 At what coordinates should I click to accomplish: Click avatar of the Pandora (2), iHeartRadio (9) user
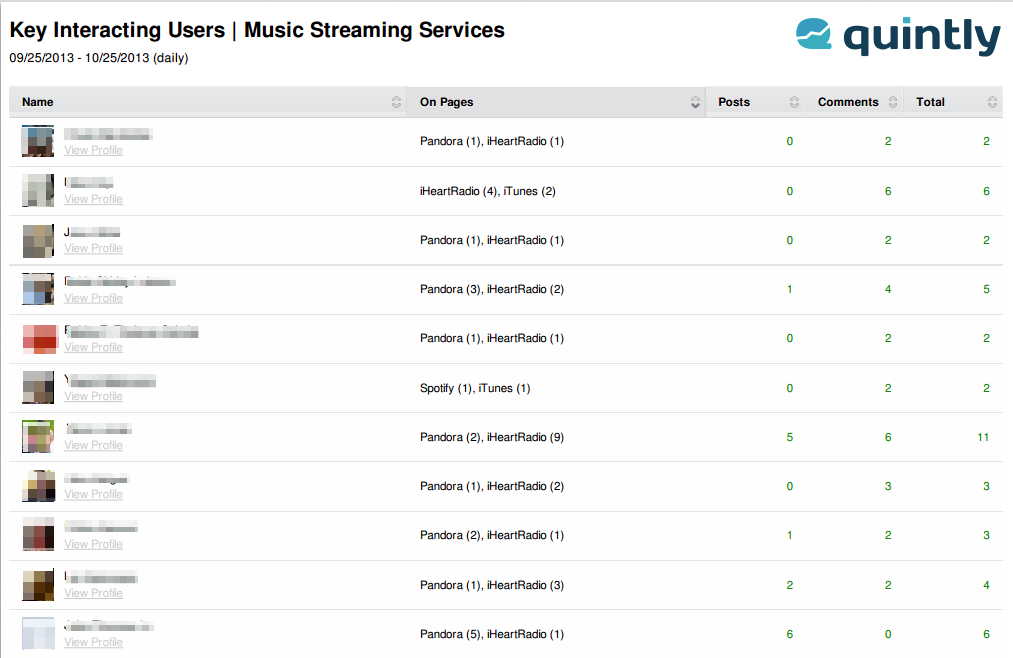click(38, 437)
